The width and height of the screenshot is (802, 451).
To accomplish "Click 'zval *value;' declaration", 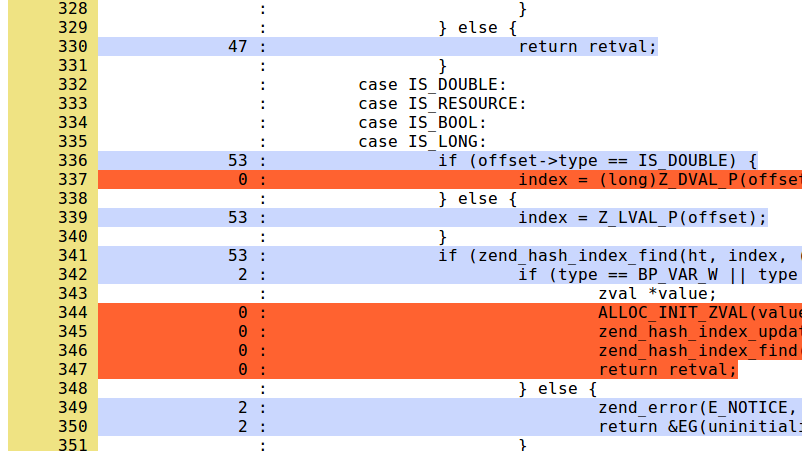I will pos(657,294).
